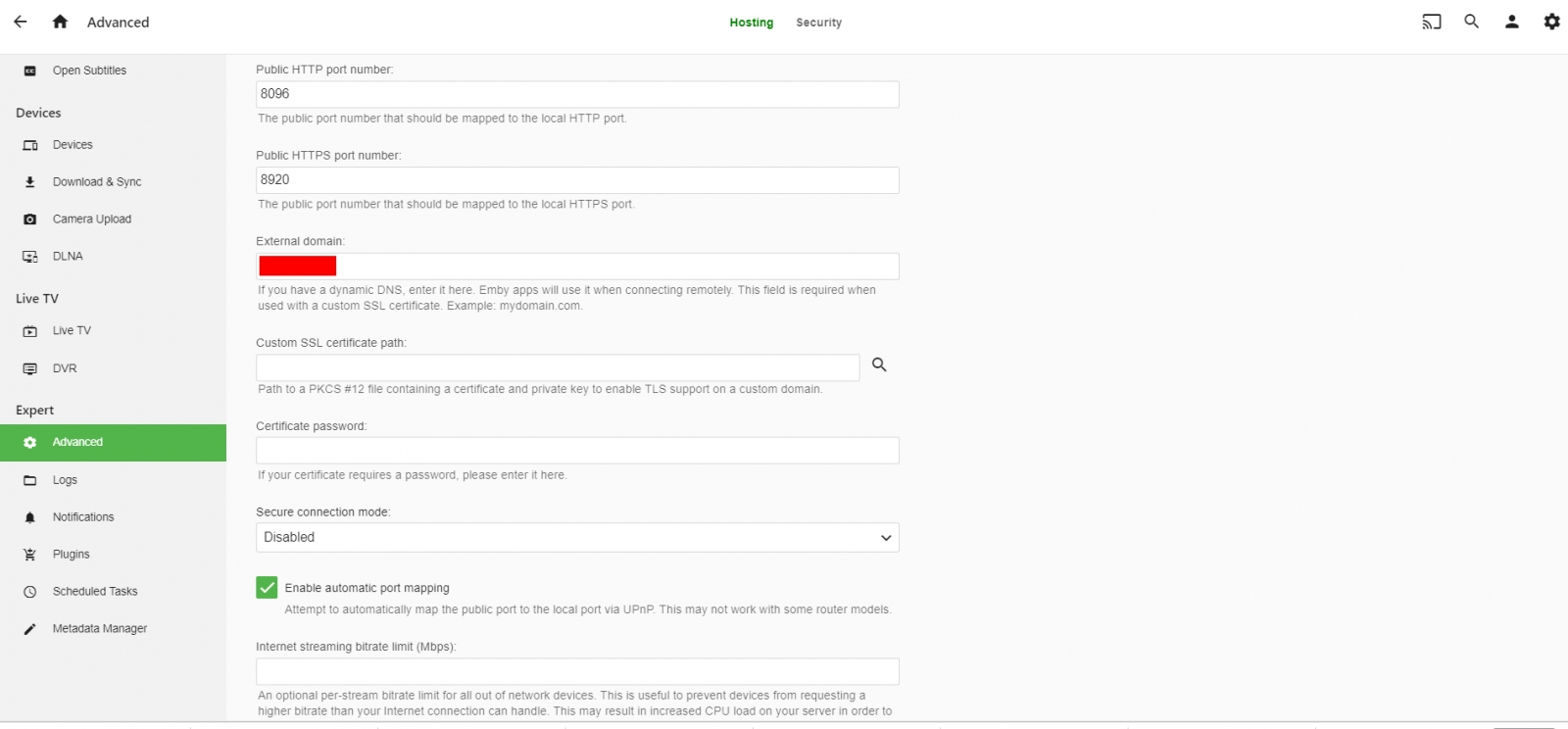Click the back arrow icon
The image size is (1568, 729).
[x=21, y=22]
